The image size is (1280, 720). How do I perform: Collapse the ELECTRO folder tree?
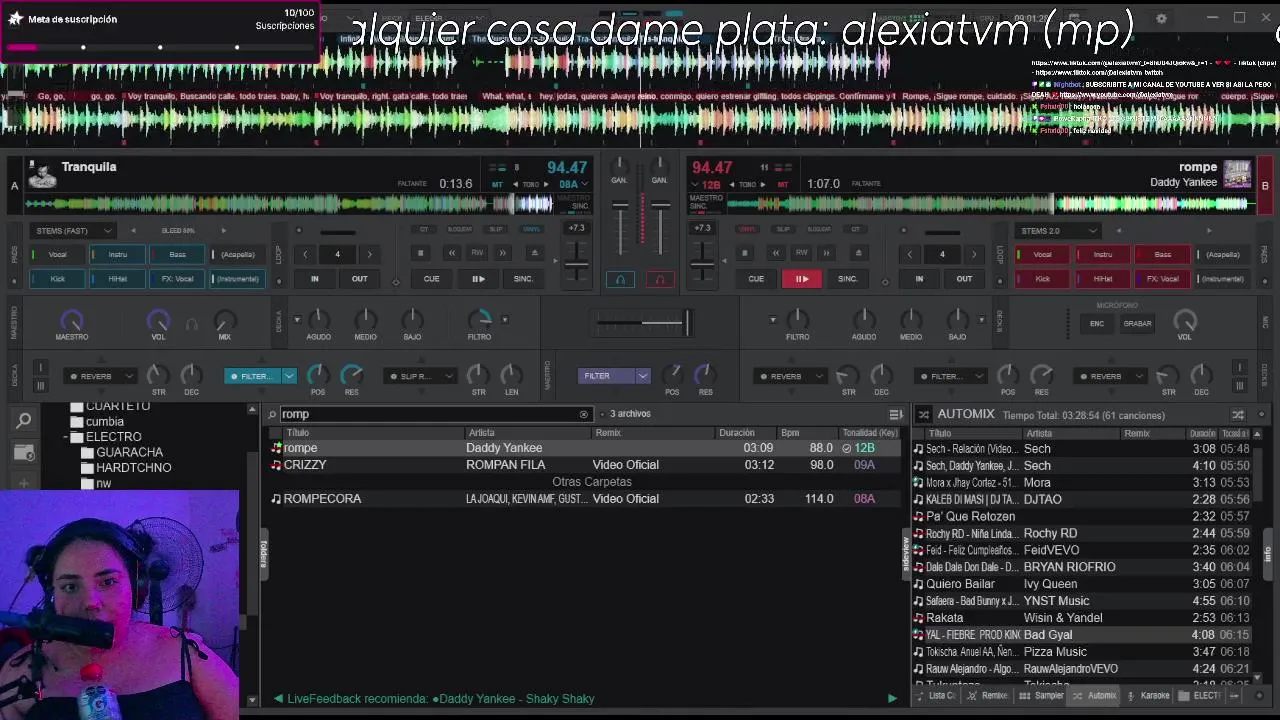(x=66, y=437)
